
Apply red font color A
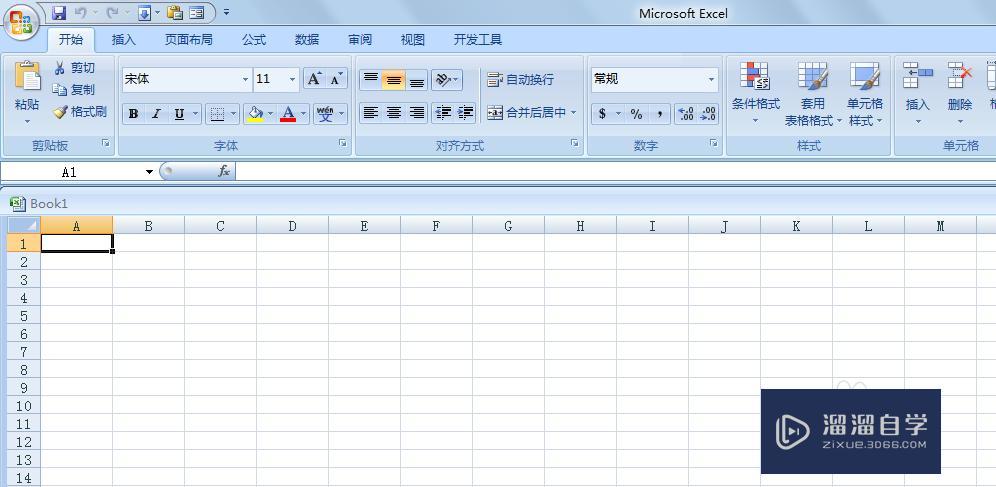coord(288,114)
